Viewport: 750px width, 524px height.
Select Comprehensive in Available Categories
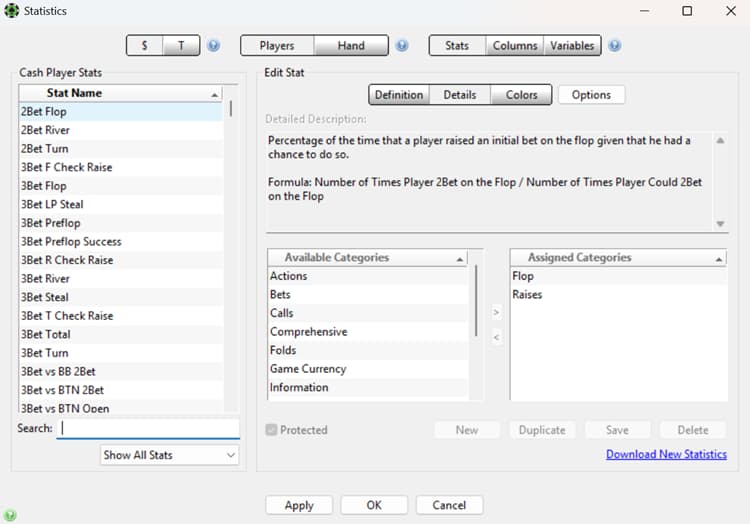click(x=367, y=332)
